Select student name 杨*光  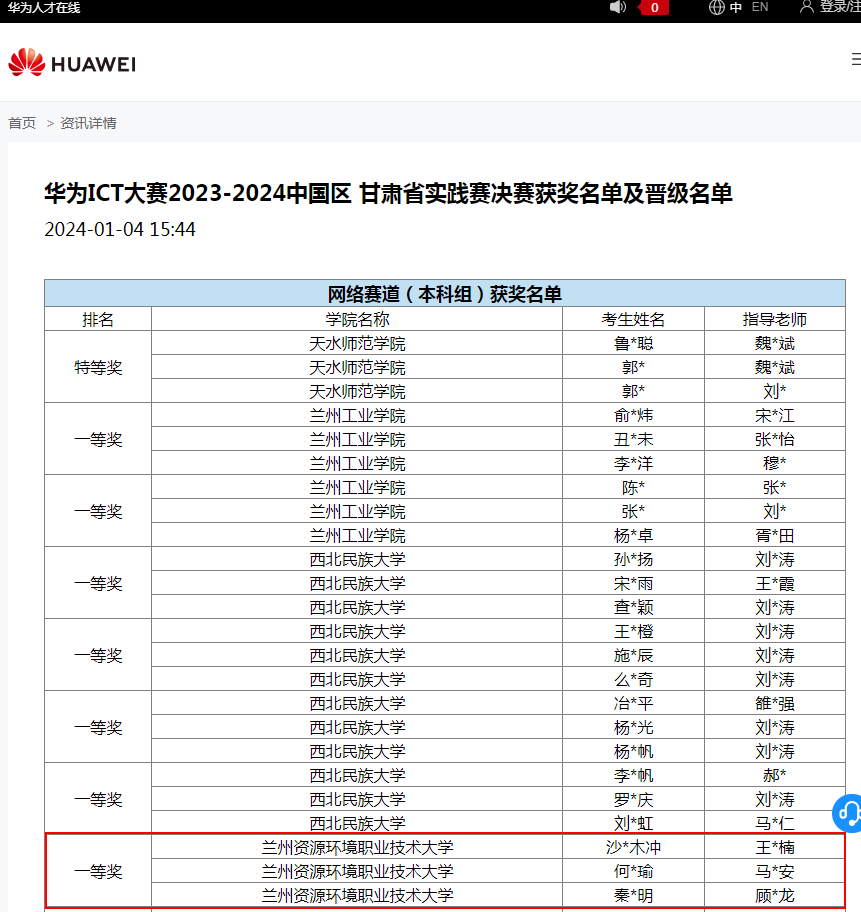pyautogui.click(x=633, y=727)
